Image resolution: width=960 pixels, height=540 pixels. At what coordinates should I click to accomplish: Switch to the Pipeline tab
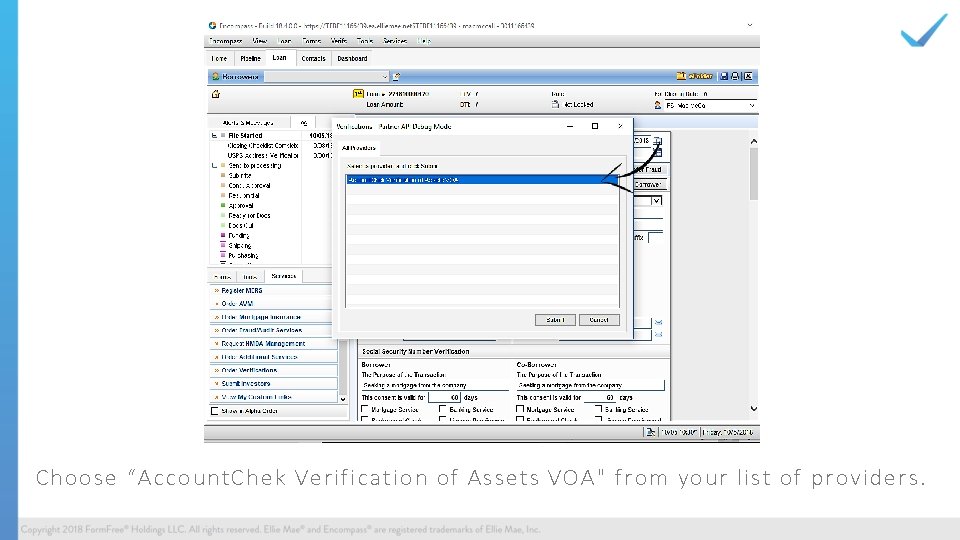click(x=250, y=59)
